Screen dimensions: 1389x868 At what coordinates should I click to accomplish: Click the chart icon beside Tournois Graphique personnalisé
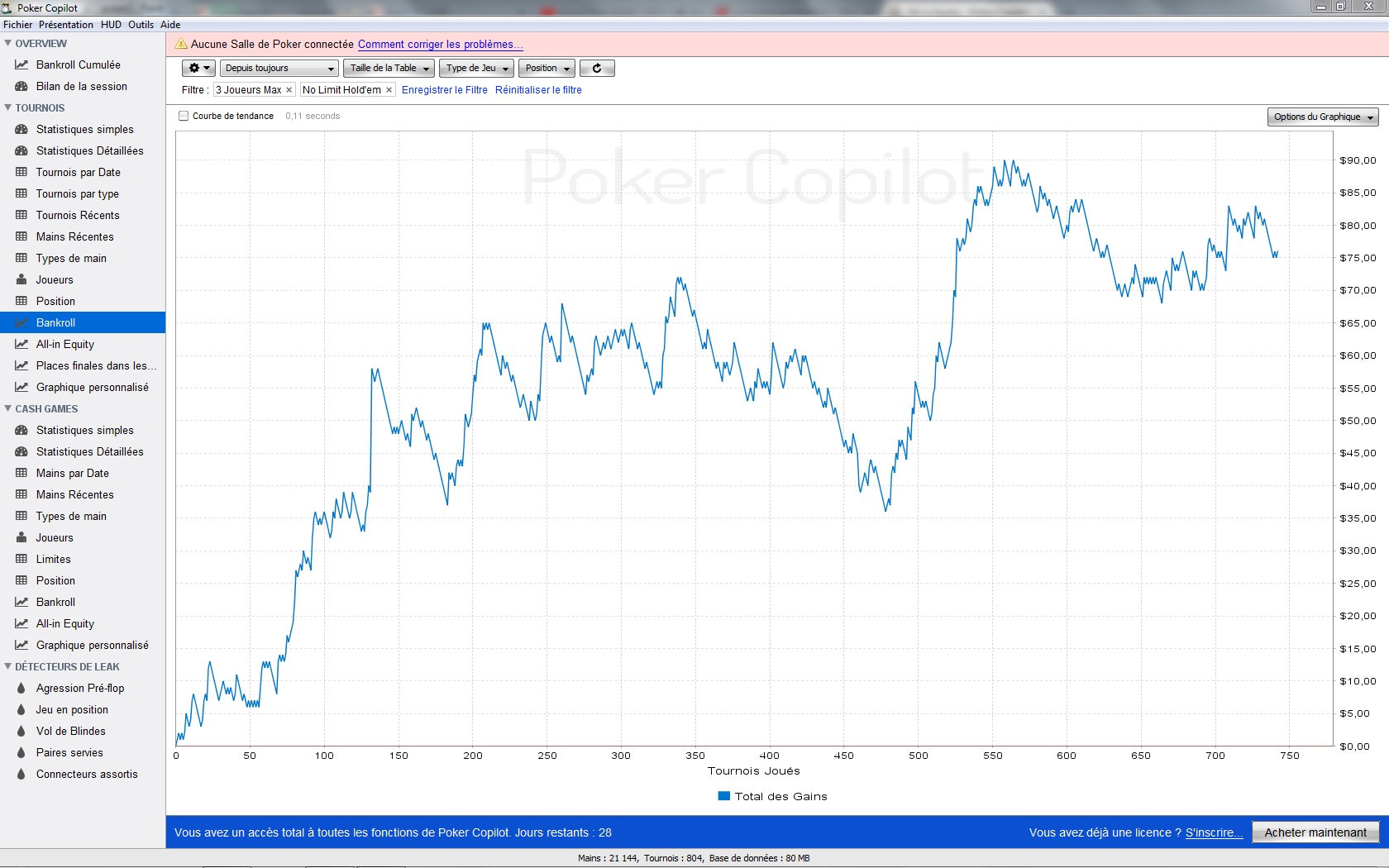click(x=21, y=387)
